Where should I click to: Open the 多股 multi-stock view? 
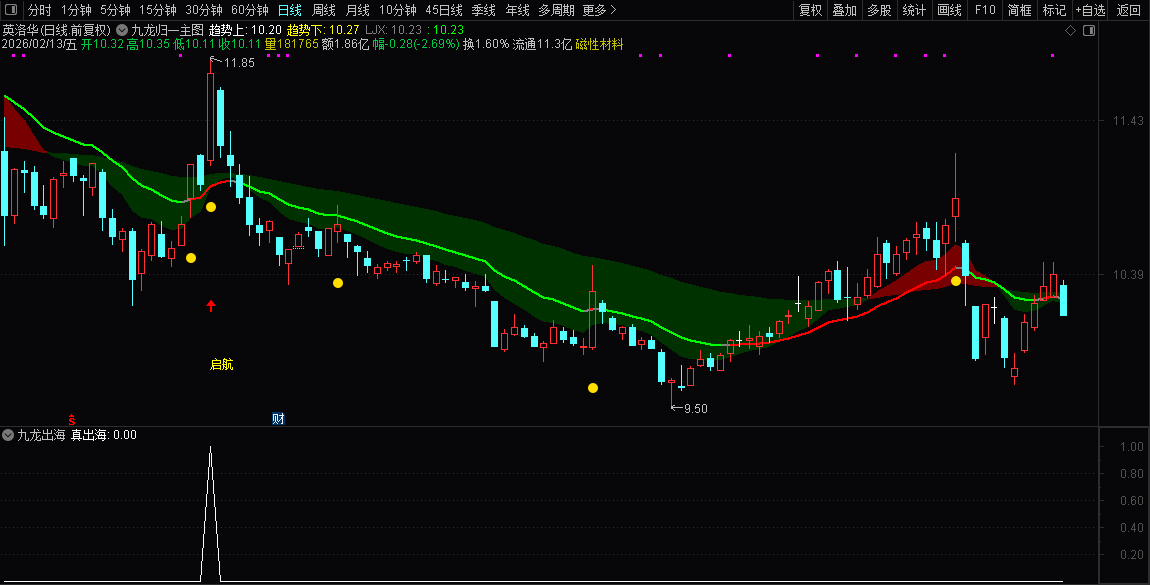point(879,10)
